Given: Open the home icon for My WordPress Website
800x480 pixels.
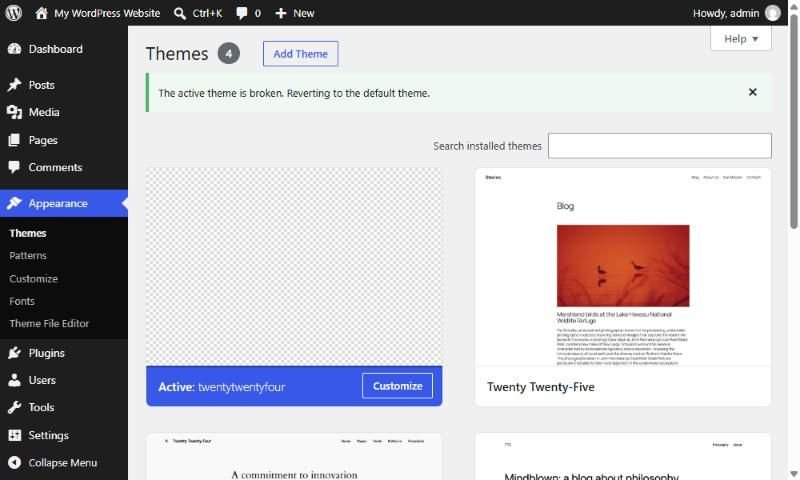Looking at the screenshot, I should (41, 13).
